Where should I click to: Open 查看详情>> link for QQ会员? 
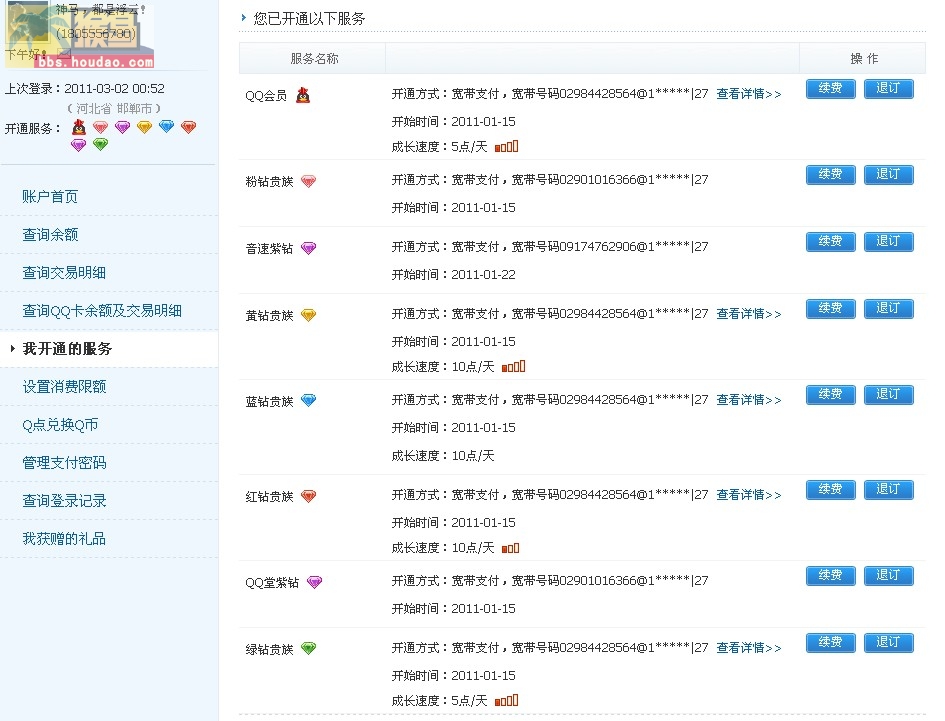[749, 94]
